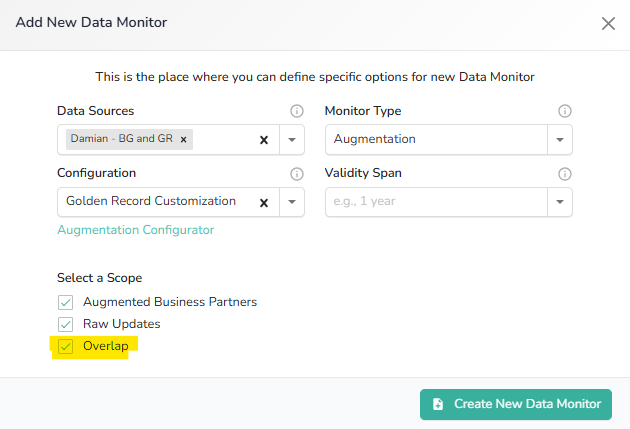630x429 pixels.
Task: Click the Validity Span info icon
Action: [564, 173]
